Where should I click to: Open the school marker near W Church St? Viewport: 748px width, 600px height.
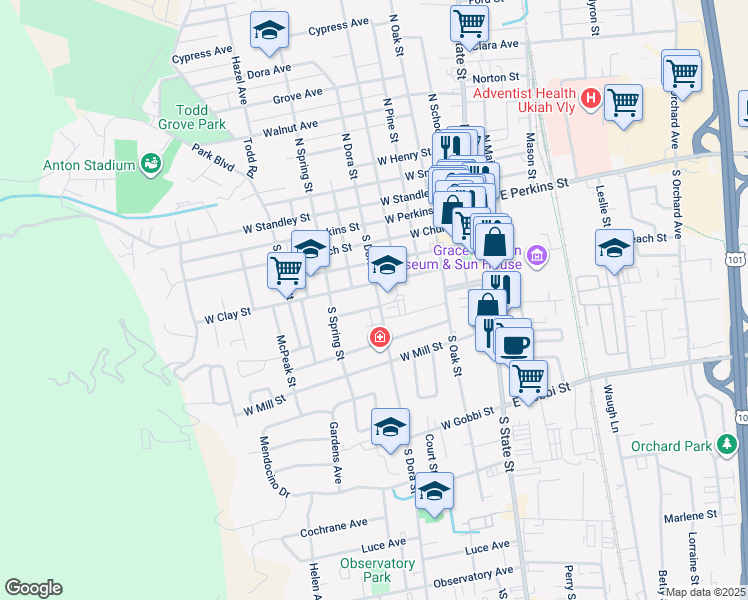[x=311, y=248]
